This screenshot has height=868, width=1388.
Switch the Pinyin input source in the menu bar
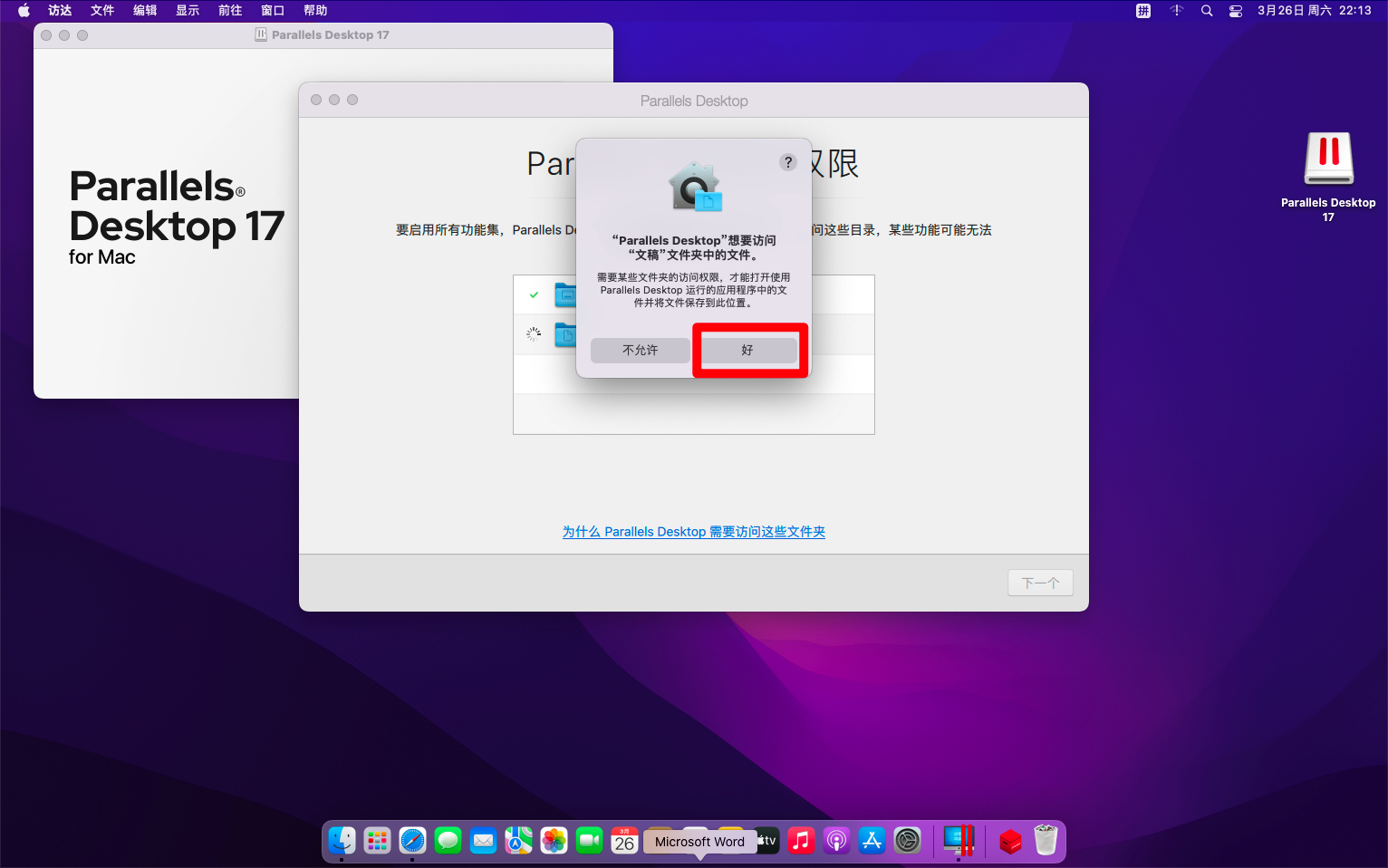click(1143, 11)
